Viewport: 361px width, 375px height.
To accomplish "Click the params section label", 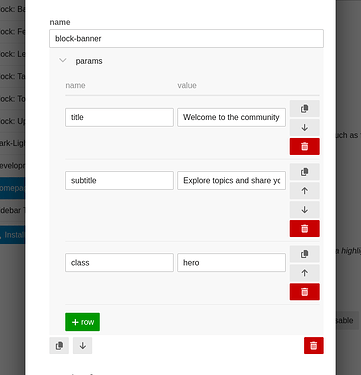I will (x=89, y=61).
